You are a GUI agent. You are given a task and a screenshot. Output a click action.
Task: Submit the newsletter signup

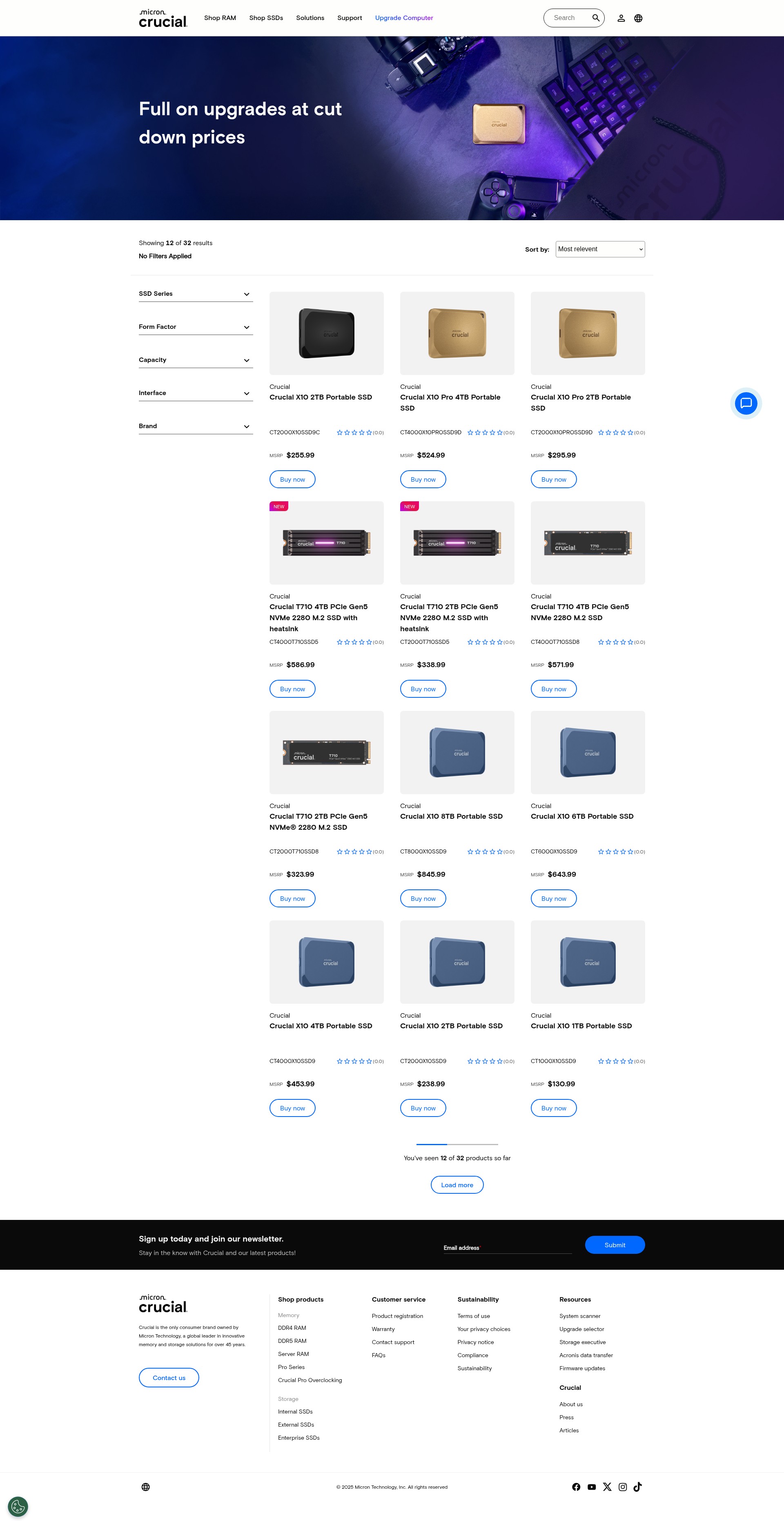click(615, 1245)
